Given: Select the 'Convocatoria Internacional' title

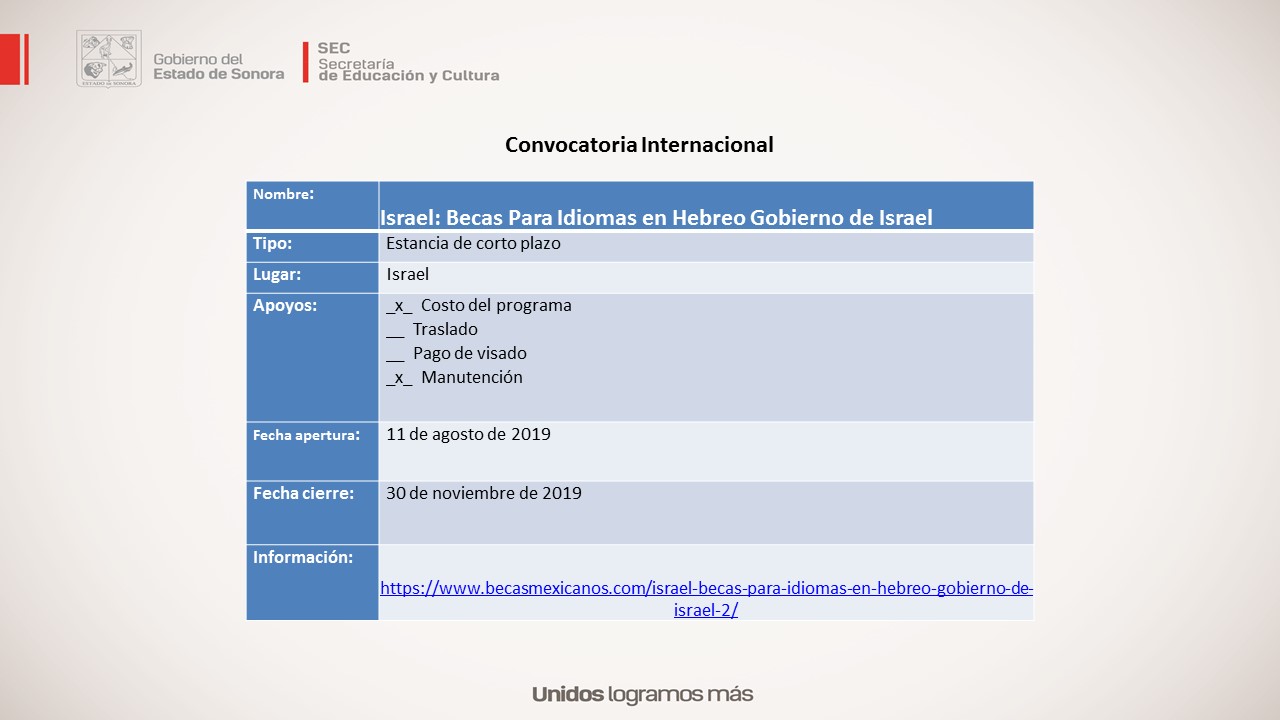Looking at the screenshot, I should [639, 144].
